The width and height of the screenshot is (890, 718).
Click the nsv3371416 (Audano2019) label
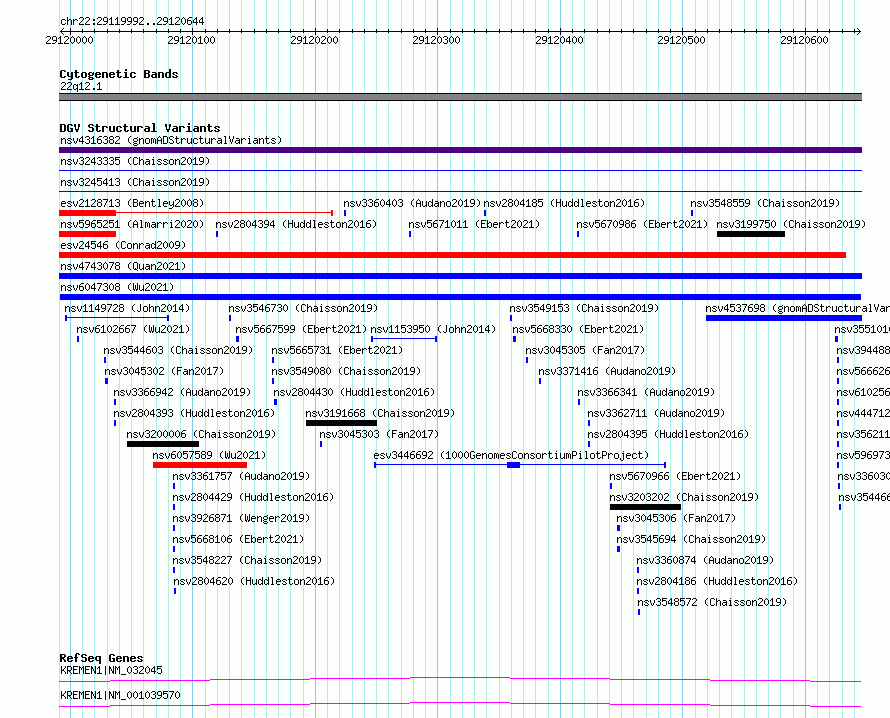tap(607, 371)
